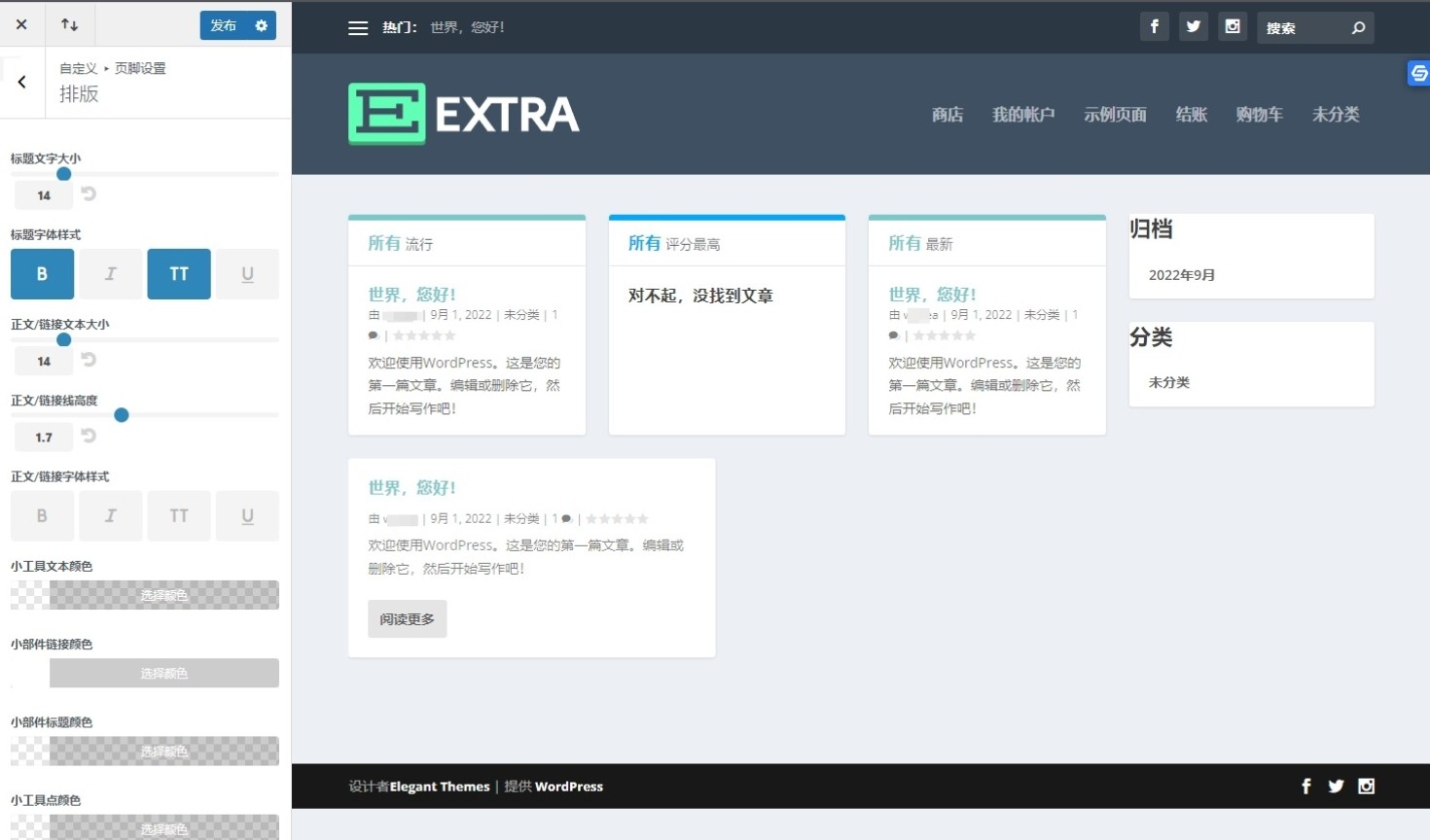Screen dimensions: 1430x840
Task: Close the customizer panel with X
Action: pyautogui.click(x=21, y=24)
